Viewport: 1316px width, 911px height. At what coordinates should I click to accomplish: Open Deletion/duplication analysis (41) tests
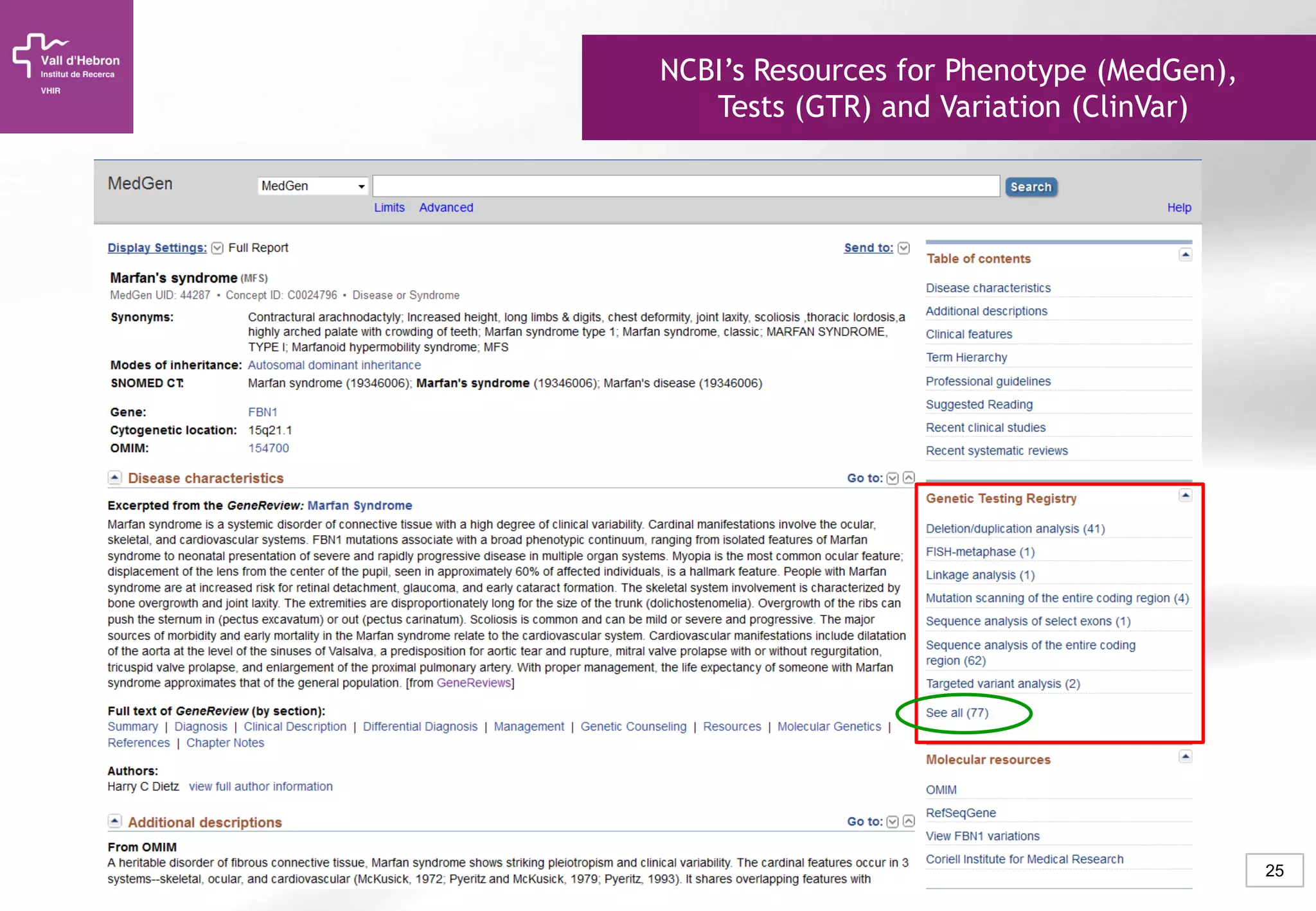1015,529
